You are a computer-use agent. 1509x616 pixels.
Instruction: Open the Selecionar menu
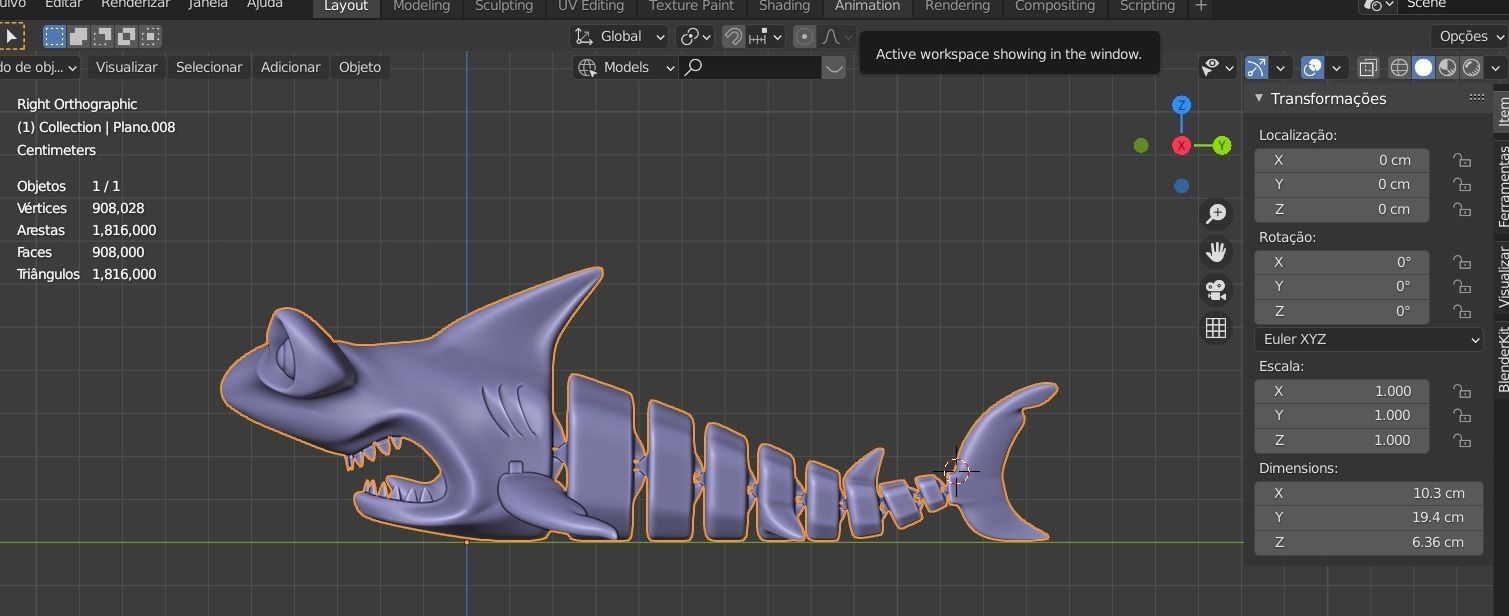tap(209, 67)
